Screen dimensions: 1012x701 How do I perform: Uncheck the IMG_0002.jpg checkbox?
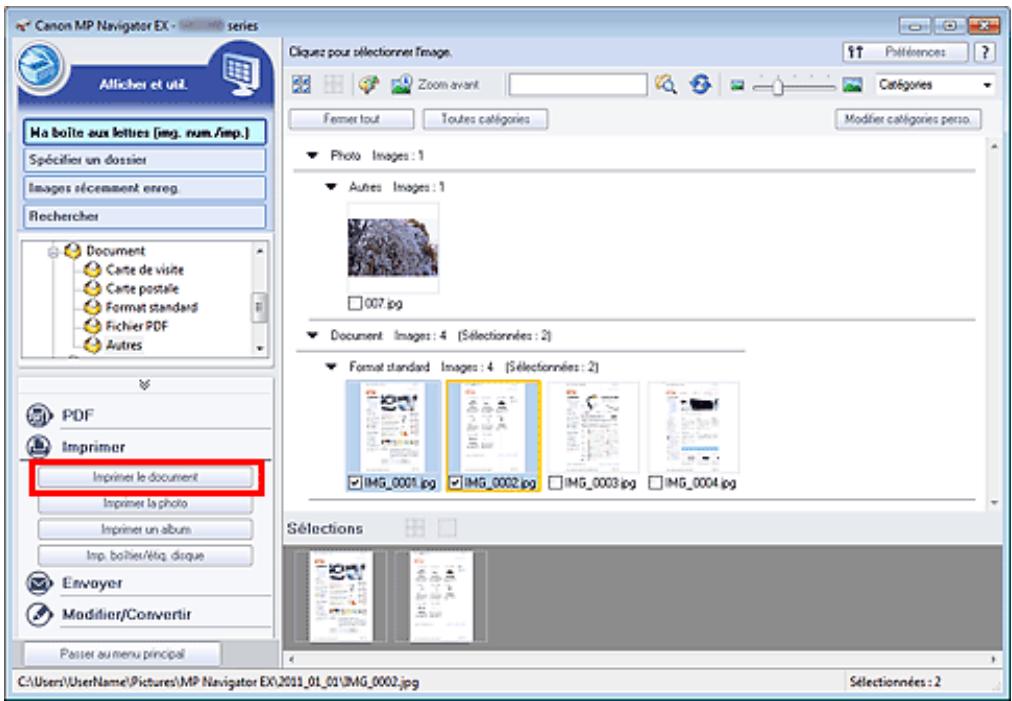click(456, 483)
